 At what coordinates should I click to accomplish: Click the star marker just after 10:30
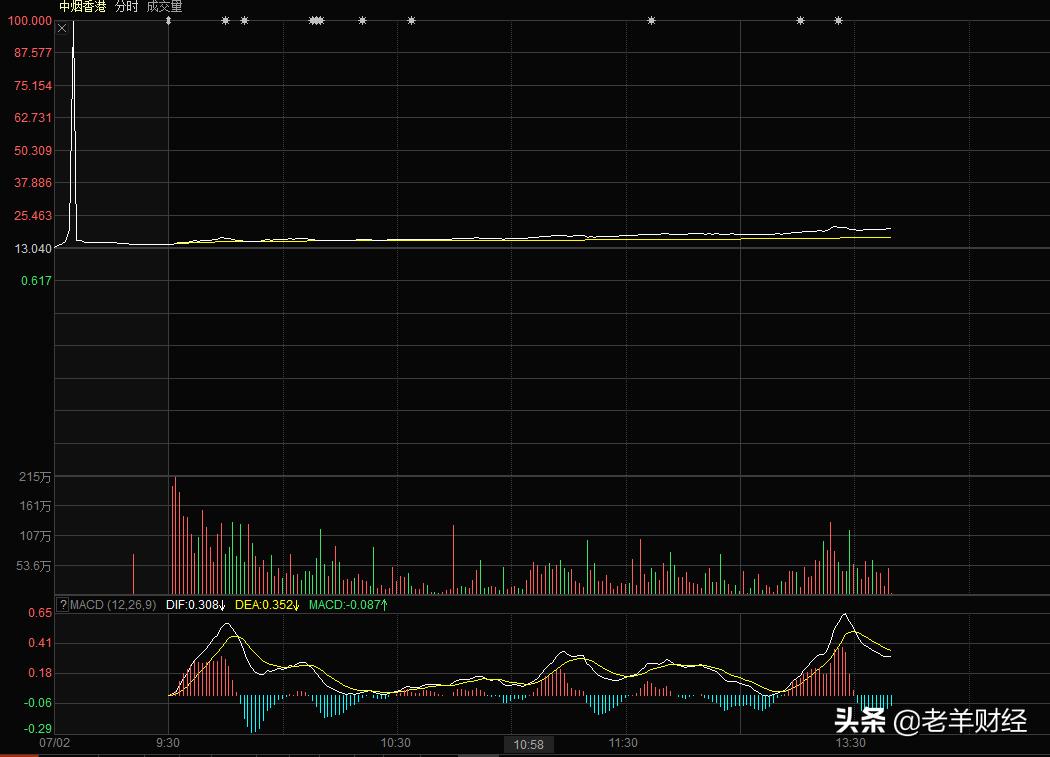pos(411,21)
